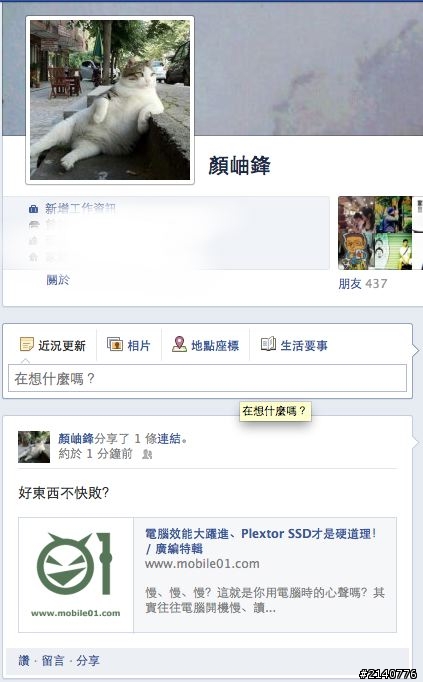The height and width of the screenshot is (682, 423).
Task: Click the photo icon beside 相片
Action: (115, 344)
